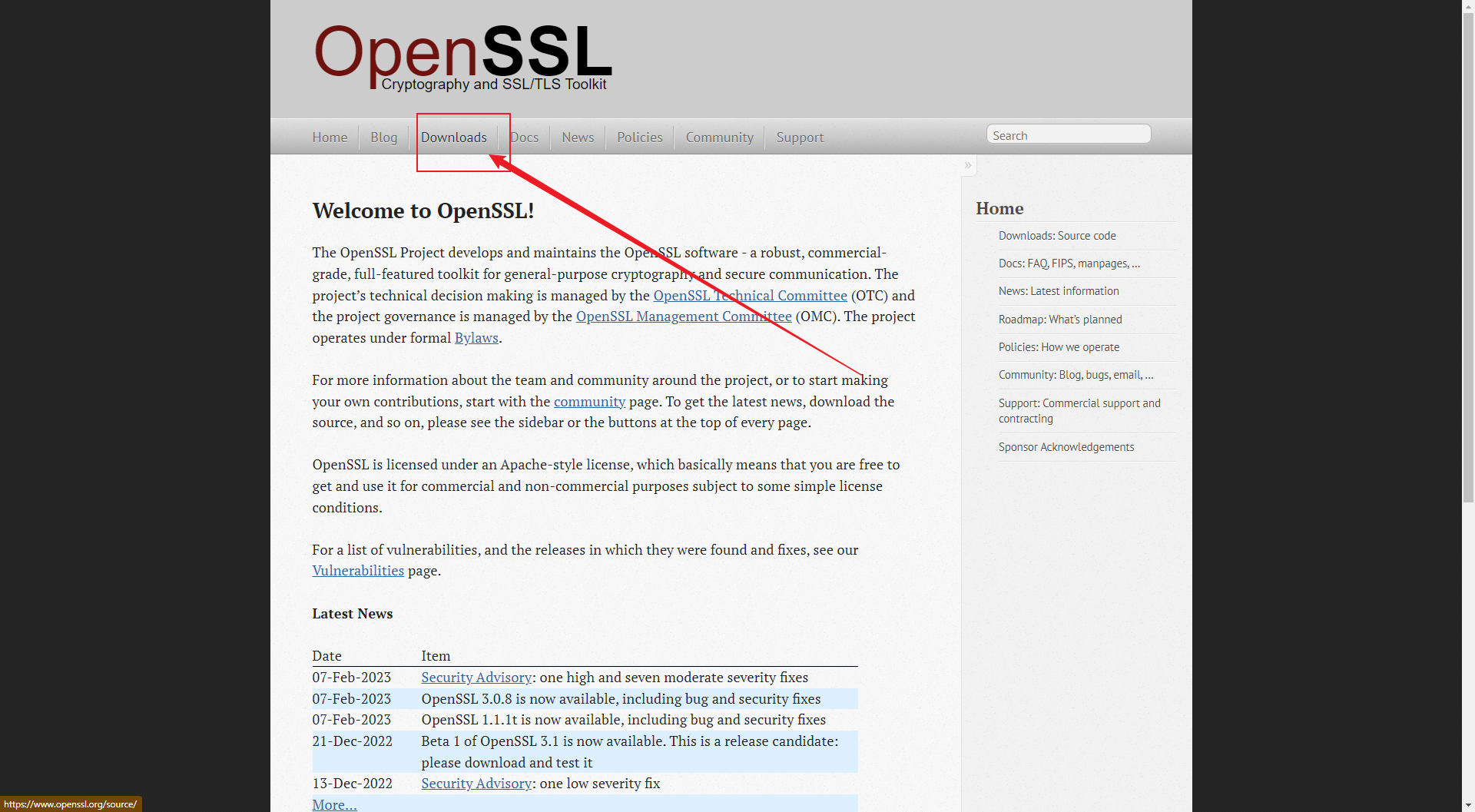Click the Latest News heading
Image resolution: width=1475 pixels, height=812 pixels.
click(352, 614)
